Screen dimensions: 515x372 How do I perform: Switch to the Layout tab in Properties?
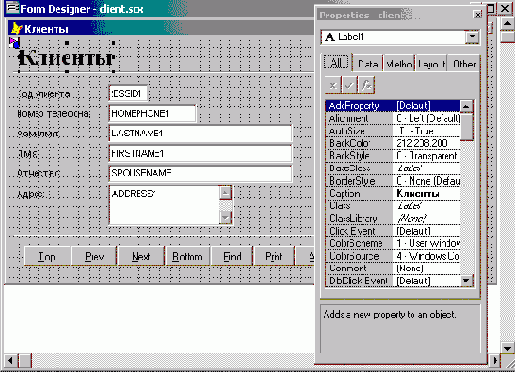[x=431, y=63]
